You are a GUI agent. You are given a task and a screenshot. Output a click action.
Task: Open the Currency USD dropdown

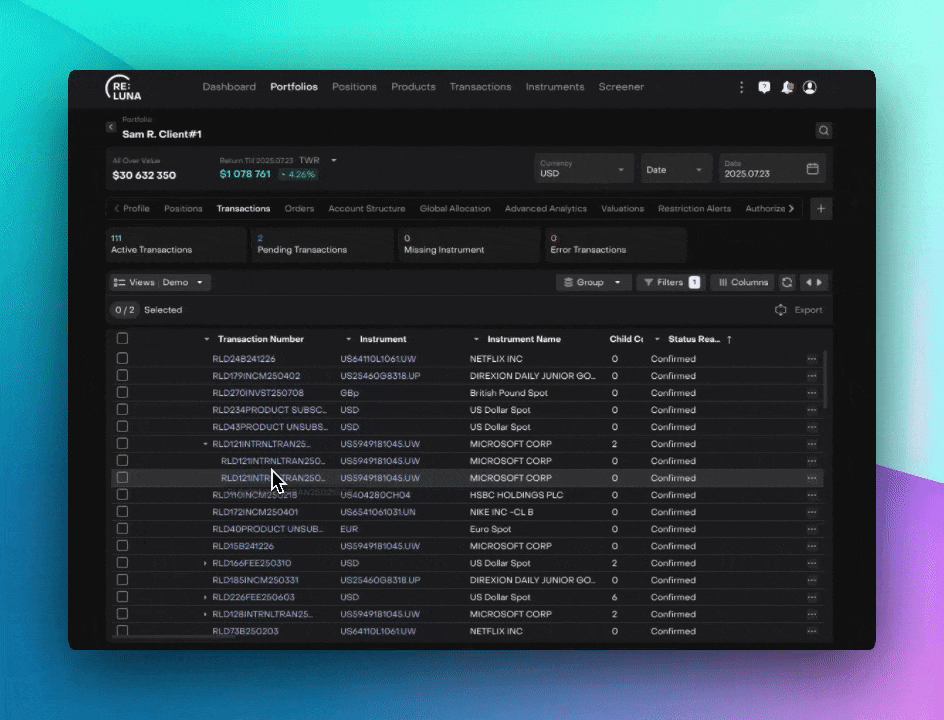point(584,169)
